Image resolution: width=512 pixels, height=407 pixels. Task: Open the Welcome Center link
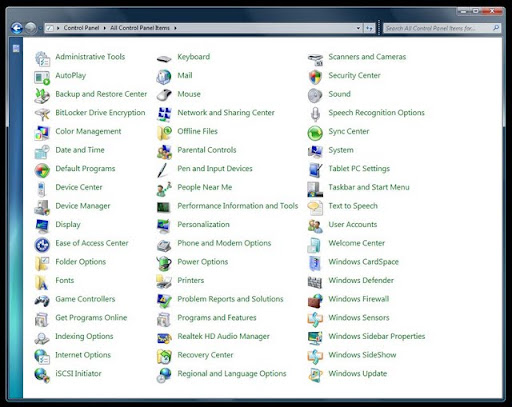(x=357, y=243)
